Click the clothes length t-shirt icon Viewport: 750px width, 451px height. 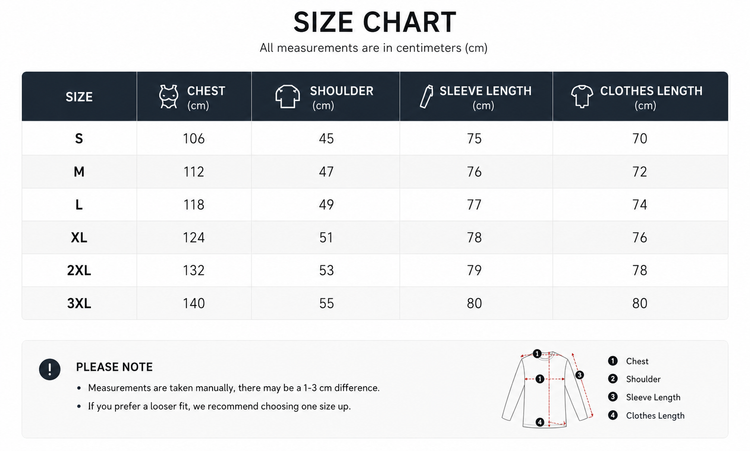tap(582, 97)
